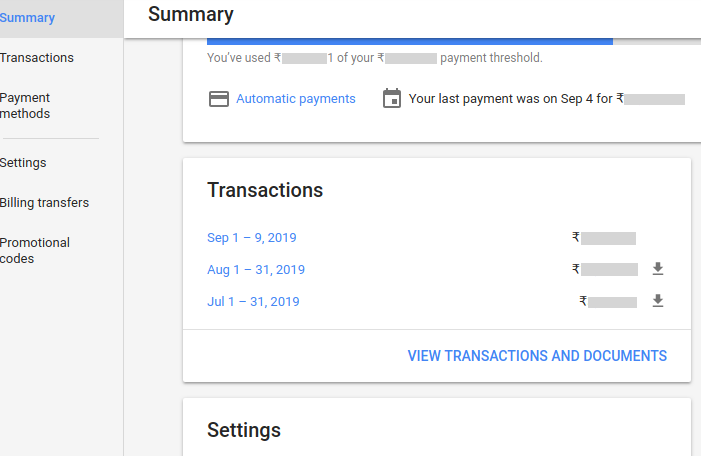The width and height of the screenshot is (701, 456).
Task: Open Billing transfers in the sidebar
Action: point(44,203)
